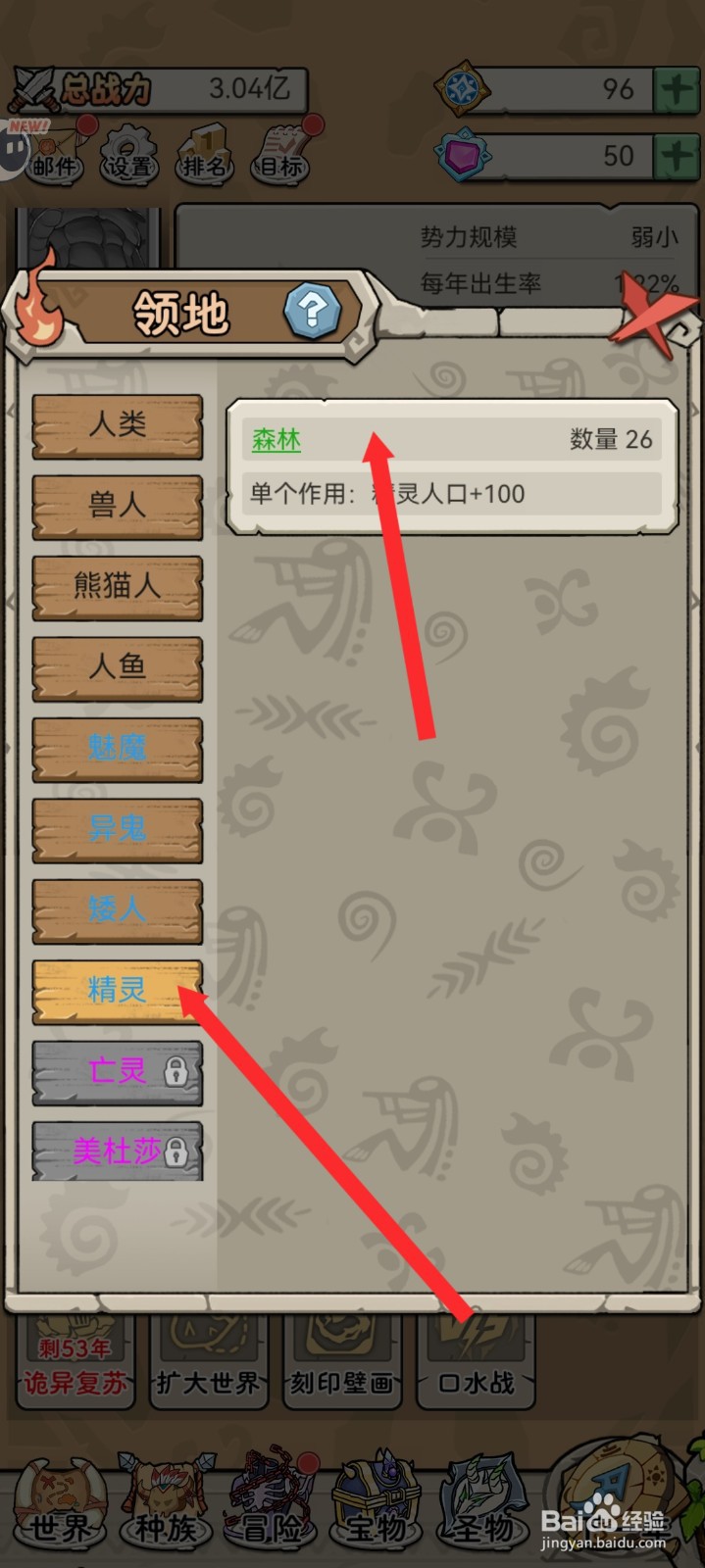Select the 人类 race tab
Screen dimensions: 705x1568
pyautogui.click(x=118, y=426)
